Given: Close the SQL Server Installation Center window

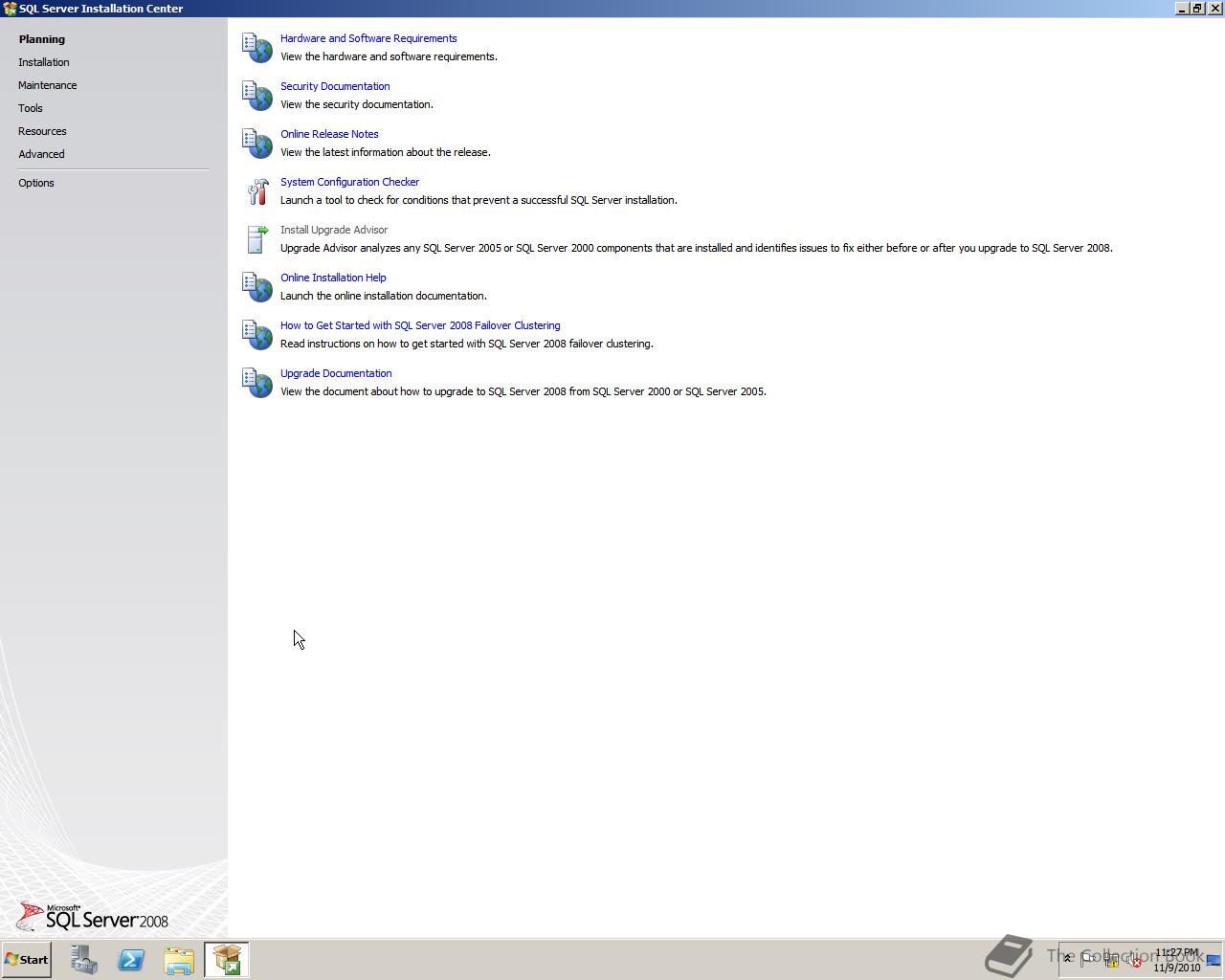Looking at the screenshot, I should pyautogui.click(x=1214, y=9).
